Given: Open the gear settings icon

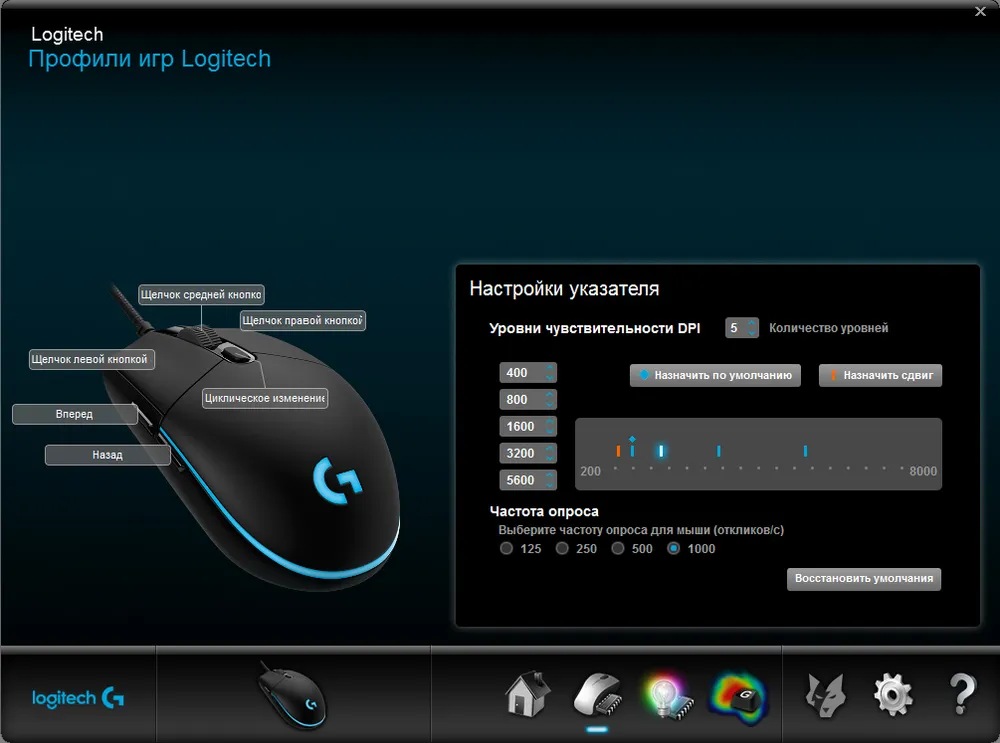Looking at the screenshot, I should (x=893, y=695).
